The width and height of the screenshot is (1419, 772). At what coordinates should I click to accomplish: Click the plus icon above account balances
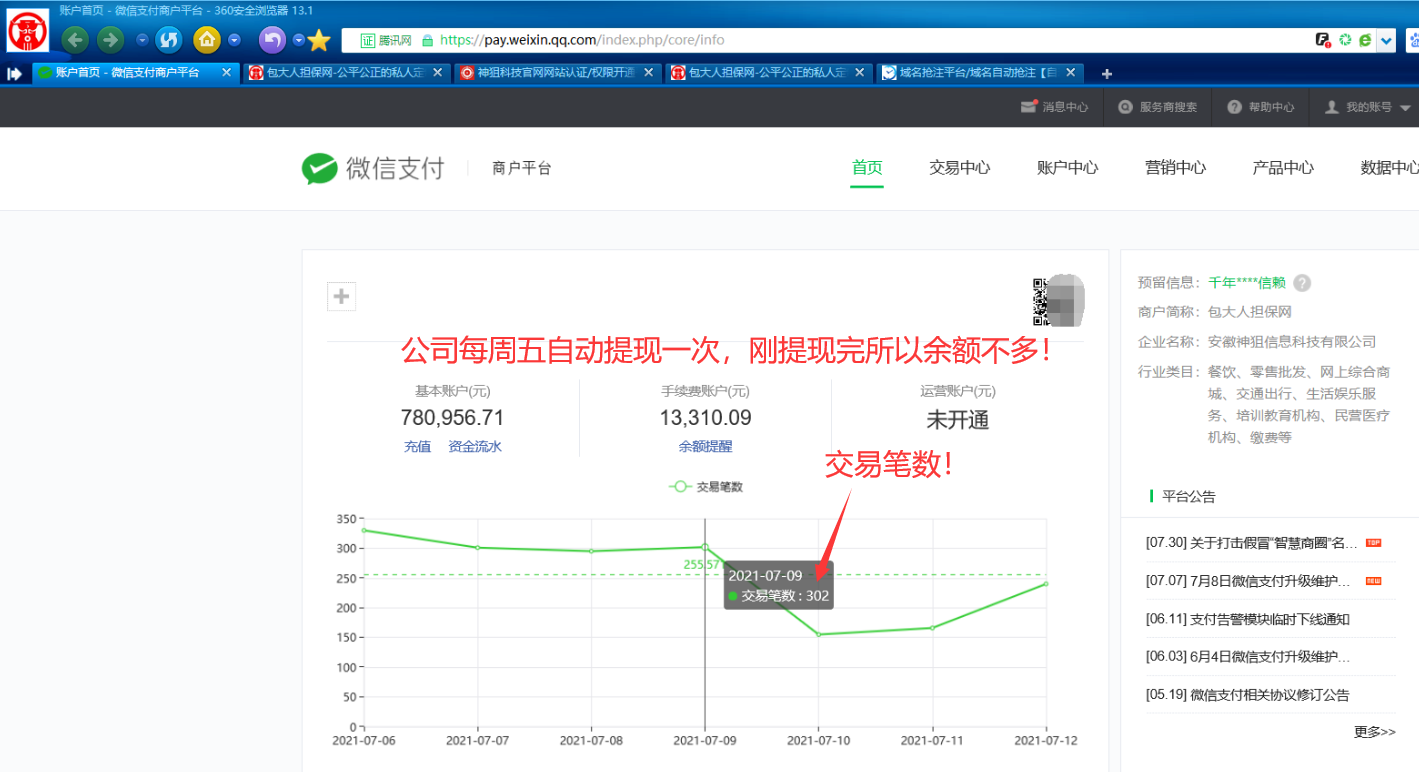tap(341, 296)
